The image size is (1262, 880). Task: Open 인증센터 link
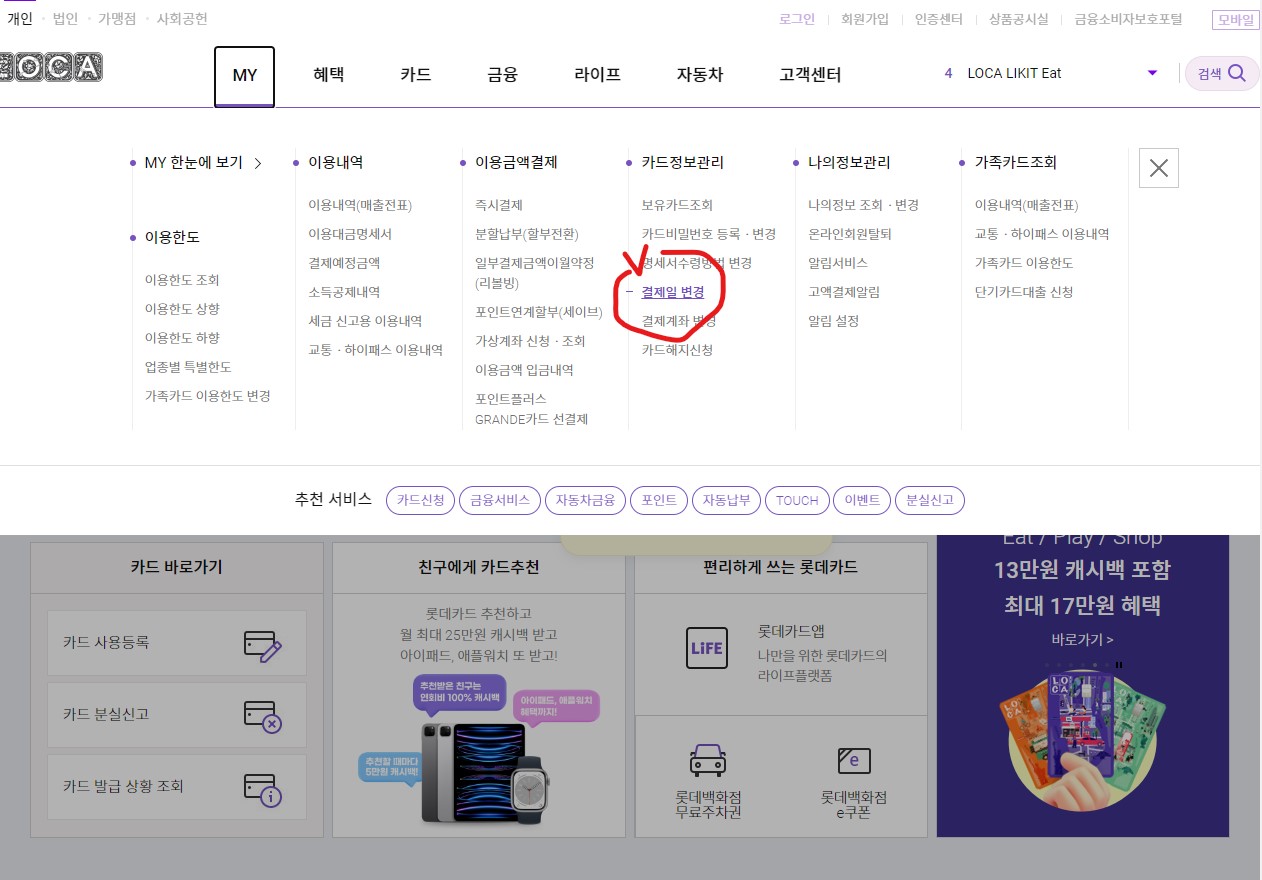click(939, 19)
